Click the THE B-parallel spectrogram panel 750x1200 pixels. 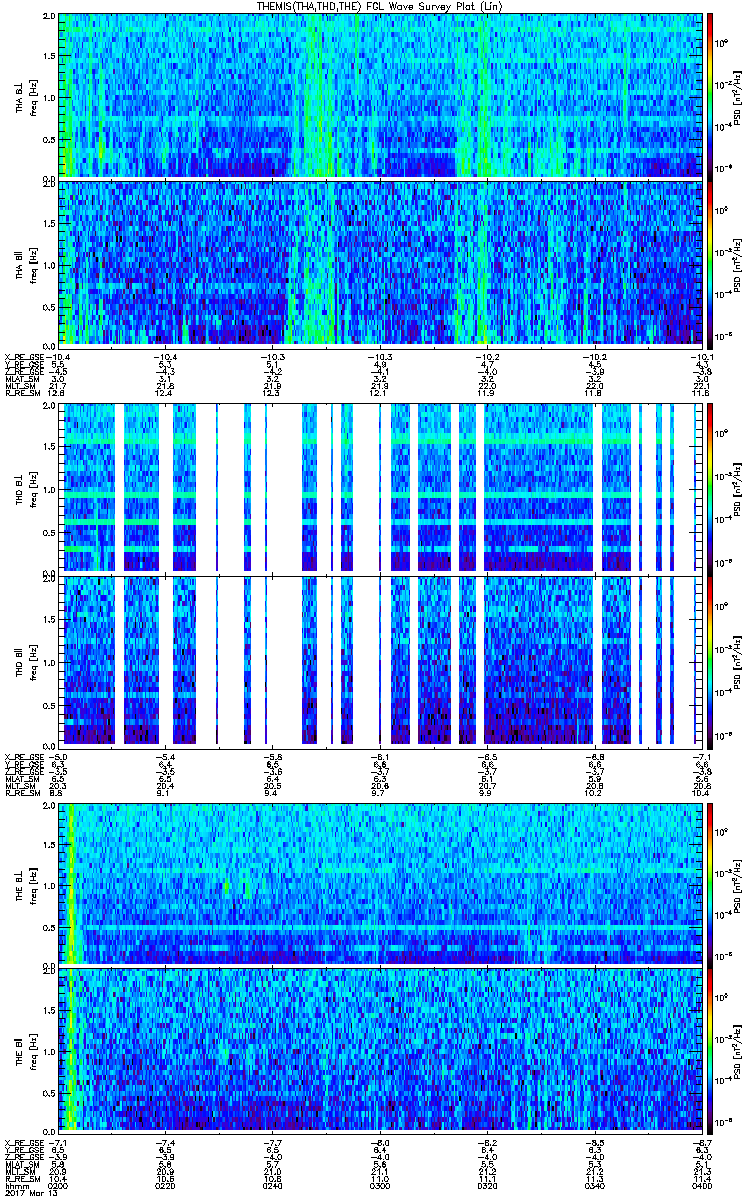(381, 1051)
